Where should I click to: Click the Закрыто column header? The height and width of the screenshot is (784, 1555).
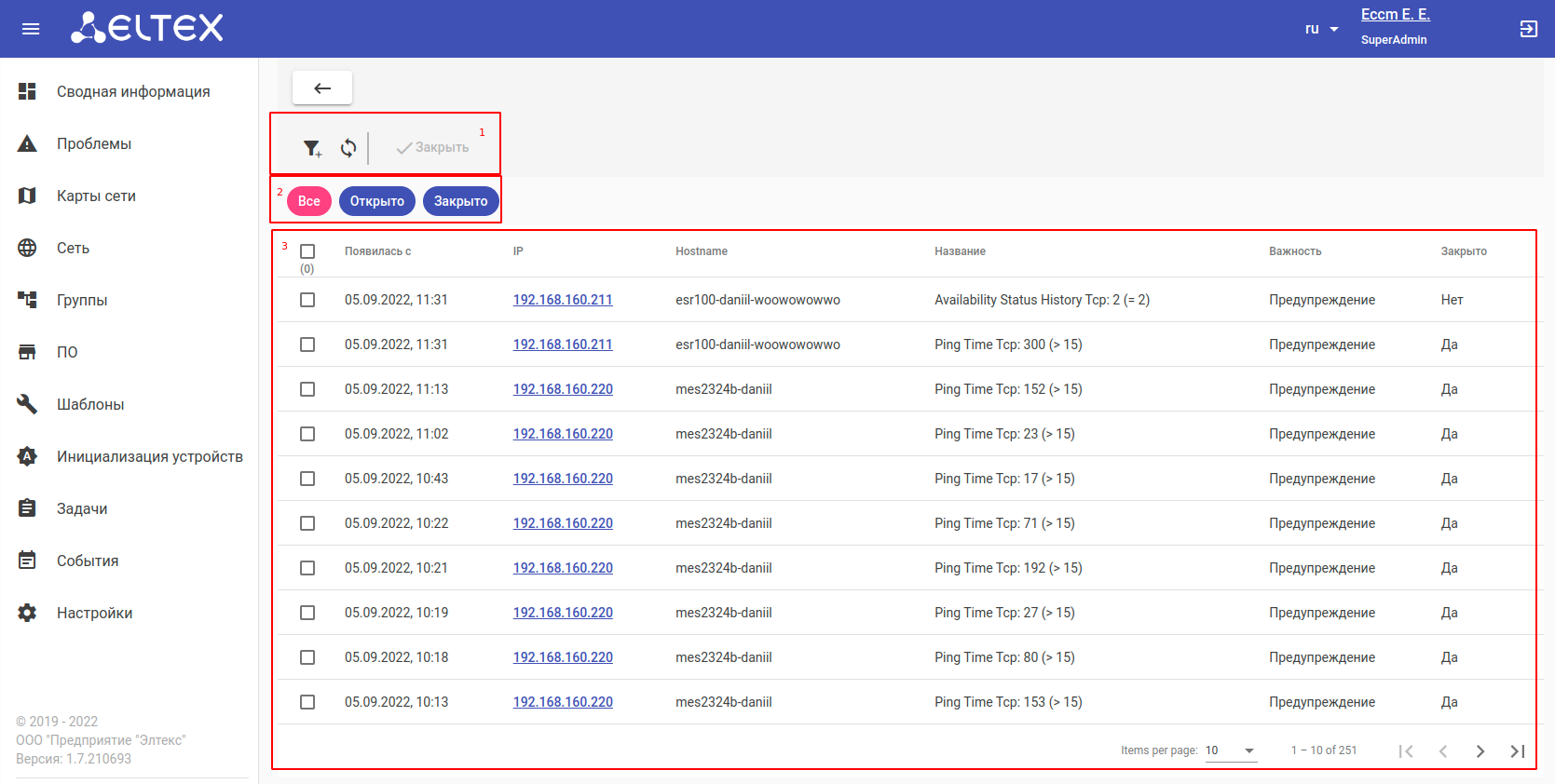1464,251
